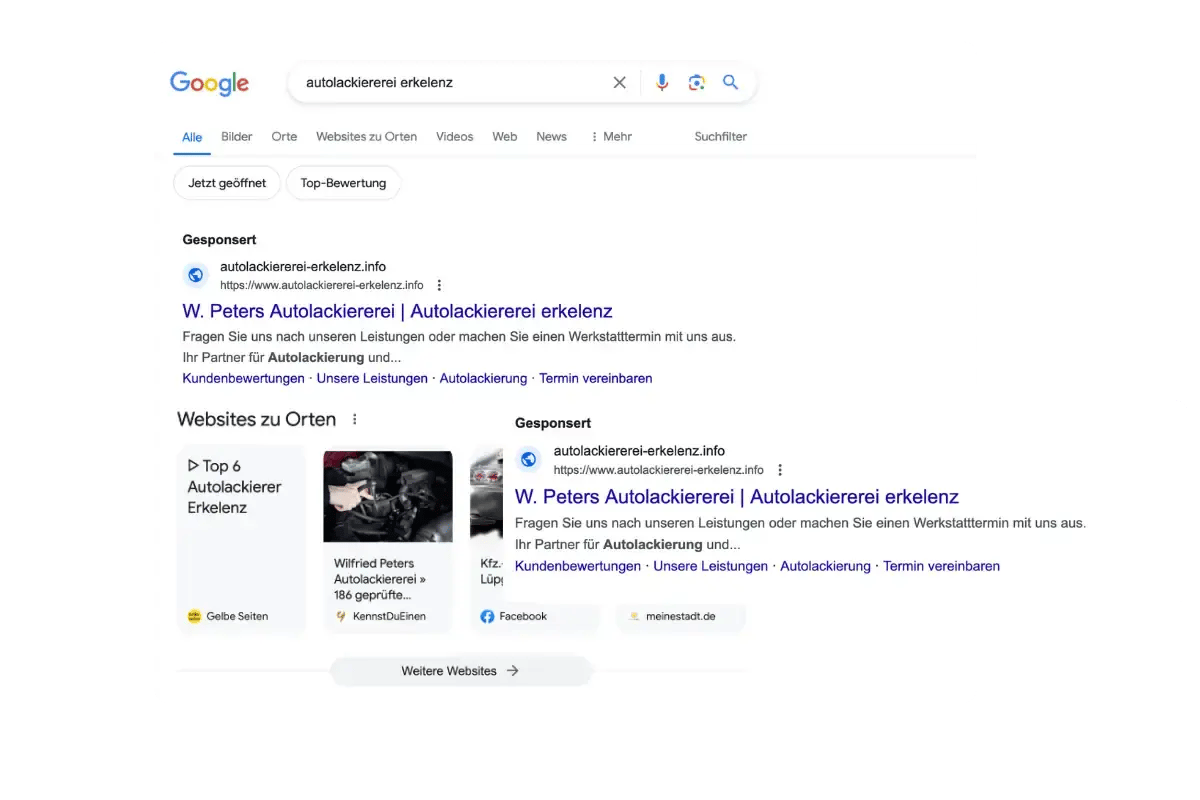This screenshot has height=800, width=1200.
Task: Click the autolackiererei-erkelenz.info domain in the enlarged overlay ad
Action: click(x=640, y=451)
